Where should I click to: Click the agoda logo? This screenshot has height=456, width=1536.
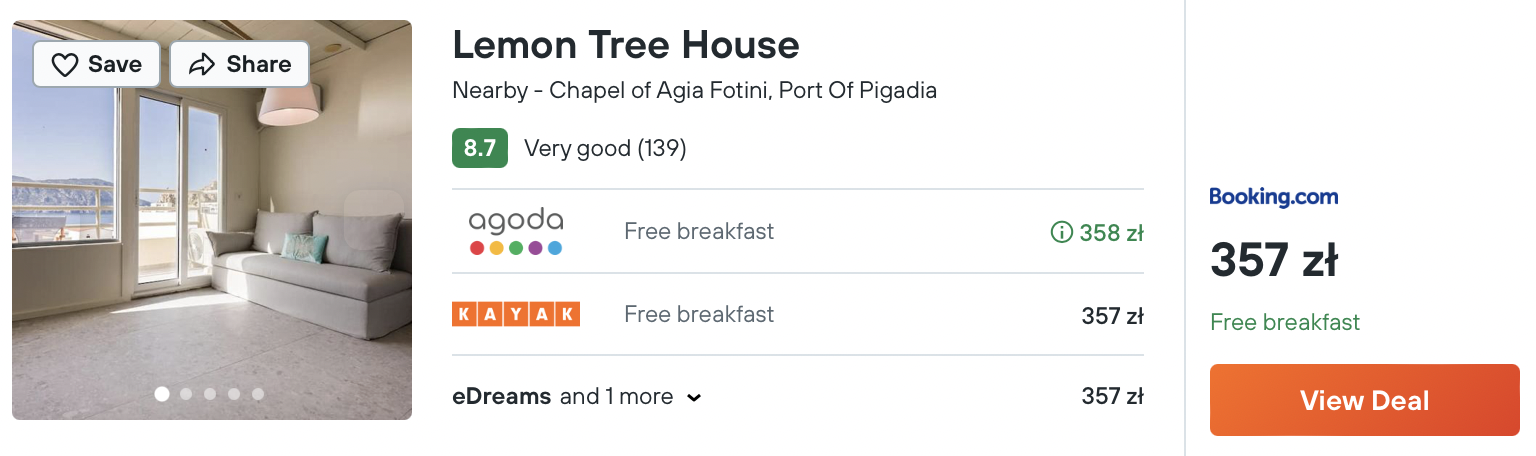(516, 231)
